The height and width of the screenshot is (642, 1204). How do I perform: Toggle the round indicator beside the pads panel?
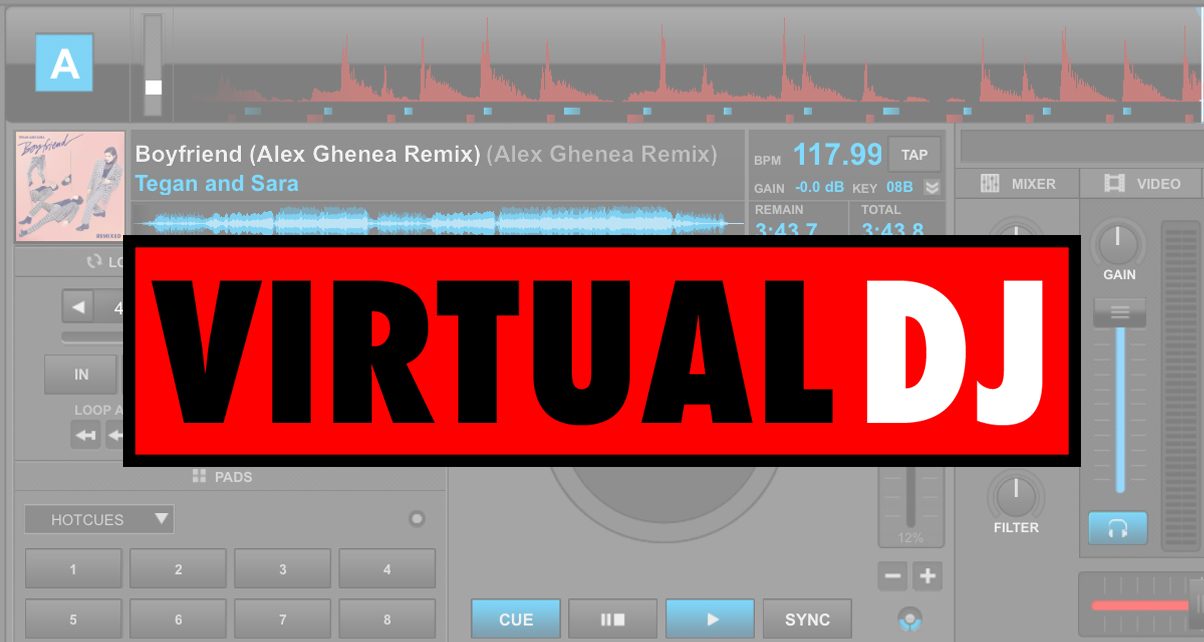coord(416,519)
